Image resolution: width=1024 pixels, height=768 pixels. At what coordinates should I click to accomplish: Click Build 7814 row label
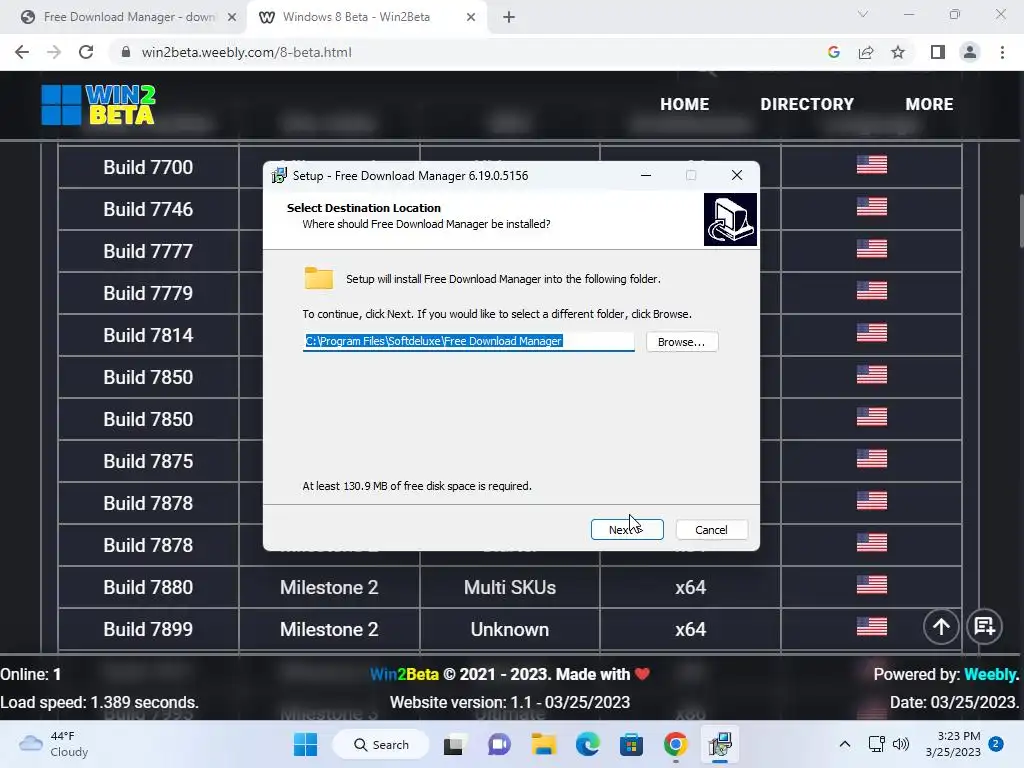148,335
